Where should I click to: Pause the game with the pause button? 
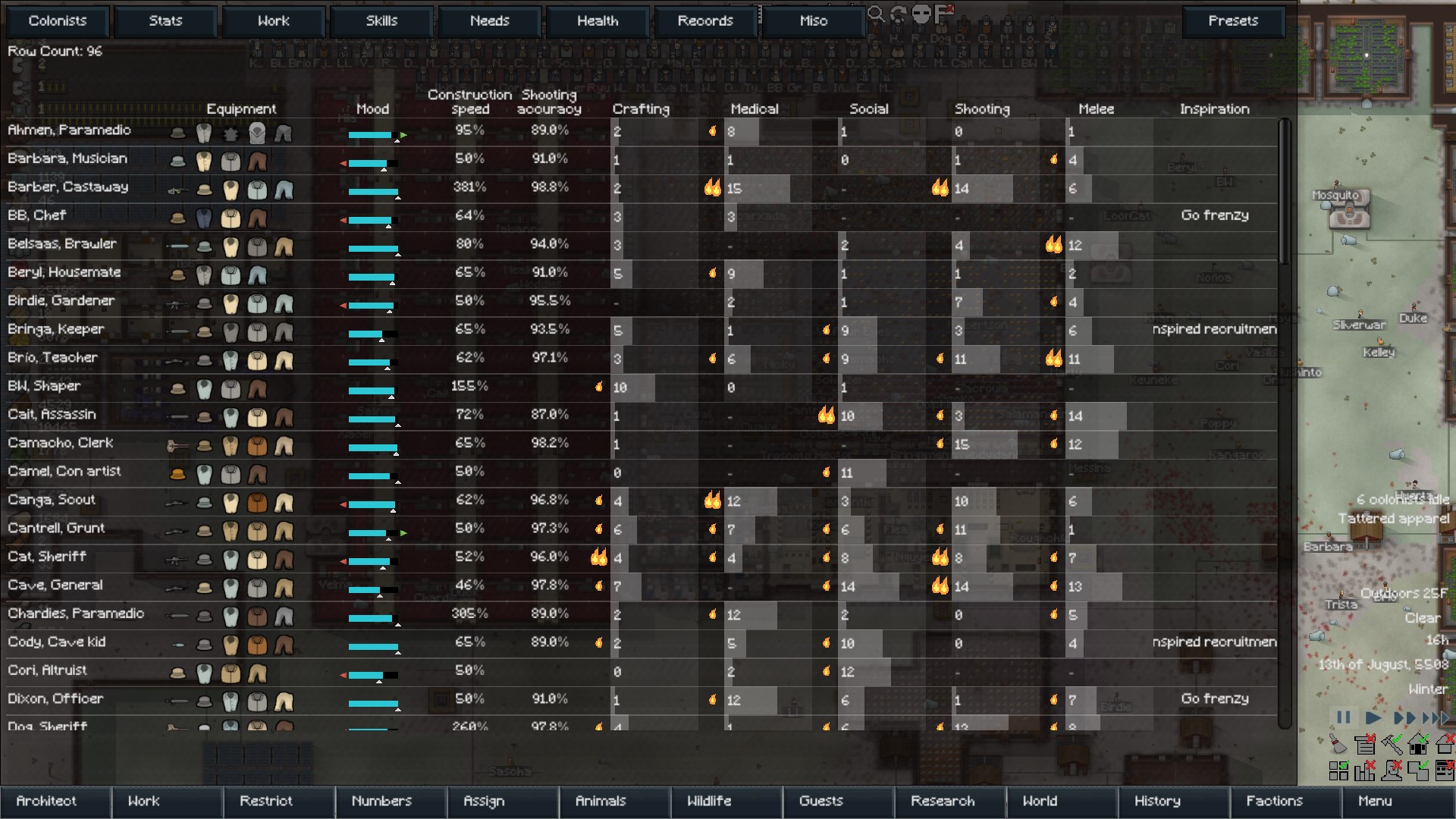[x=1343, y=717]
